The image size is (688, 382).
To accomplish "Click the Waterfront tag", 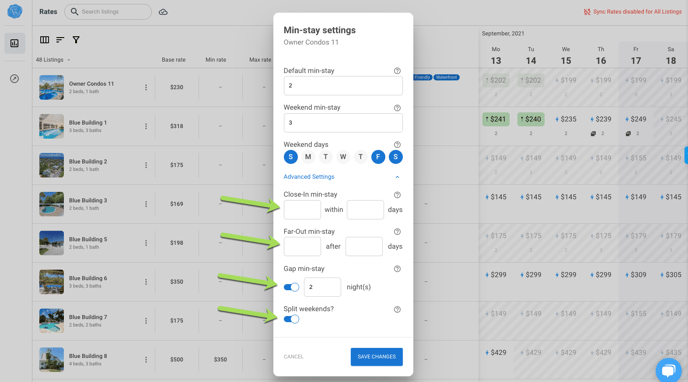I will tap(447, 78).
